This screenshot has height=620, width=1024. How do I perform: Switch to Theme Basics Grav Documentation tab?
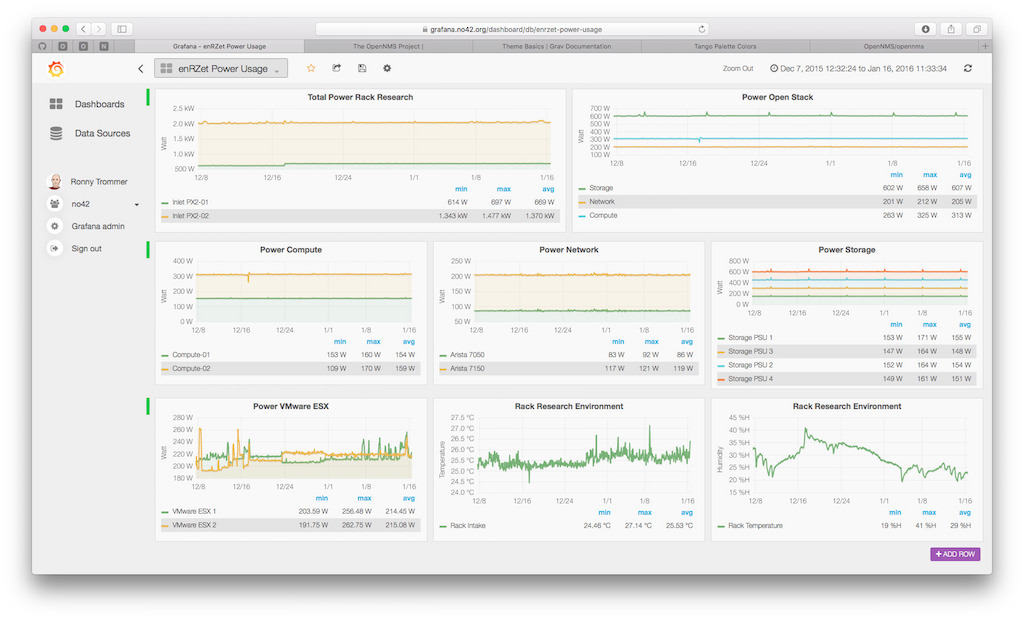pyautogui.click(x=556, y=46)
